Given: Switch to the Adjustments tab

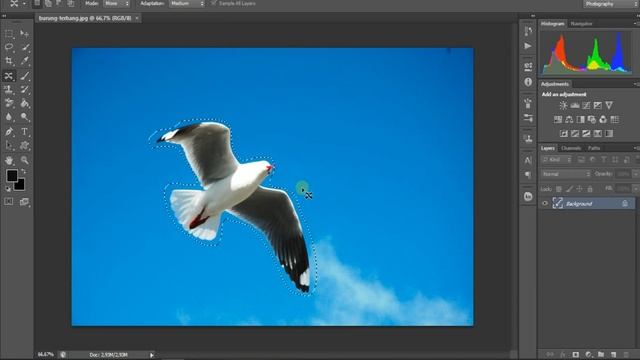Looking at the screenshot, I should tap(555, 84).
